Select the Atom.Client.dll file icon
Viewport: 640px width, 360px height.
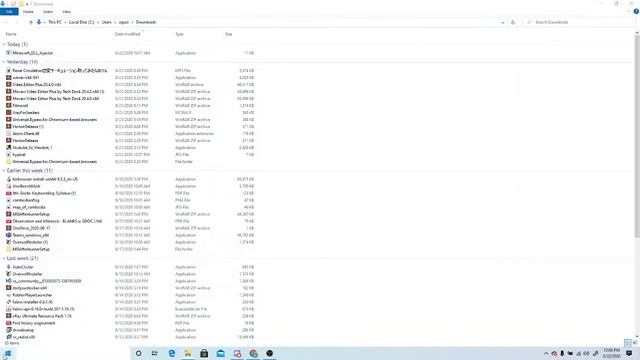(x=9, y=134)
